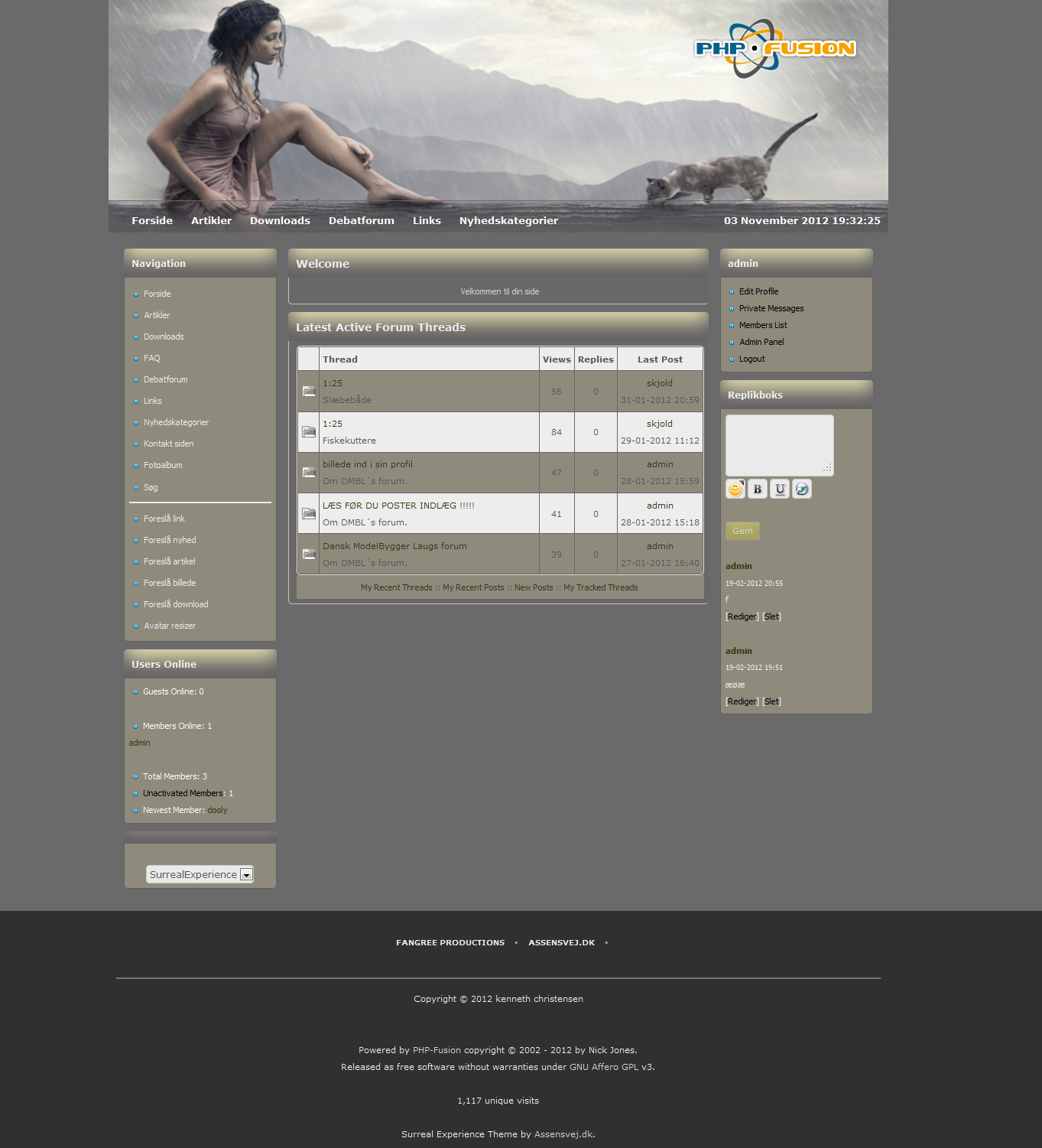Open Downloads in the top menu bar
Image resolution: width=1042 pixels, height=1148 pixels.
point(280,220)
